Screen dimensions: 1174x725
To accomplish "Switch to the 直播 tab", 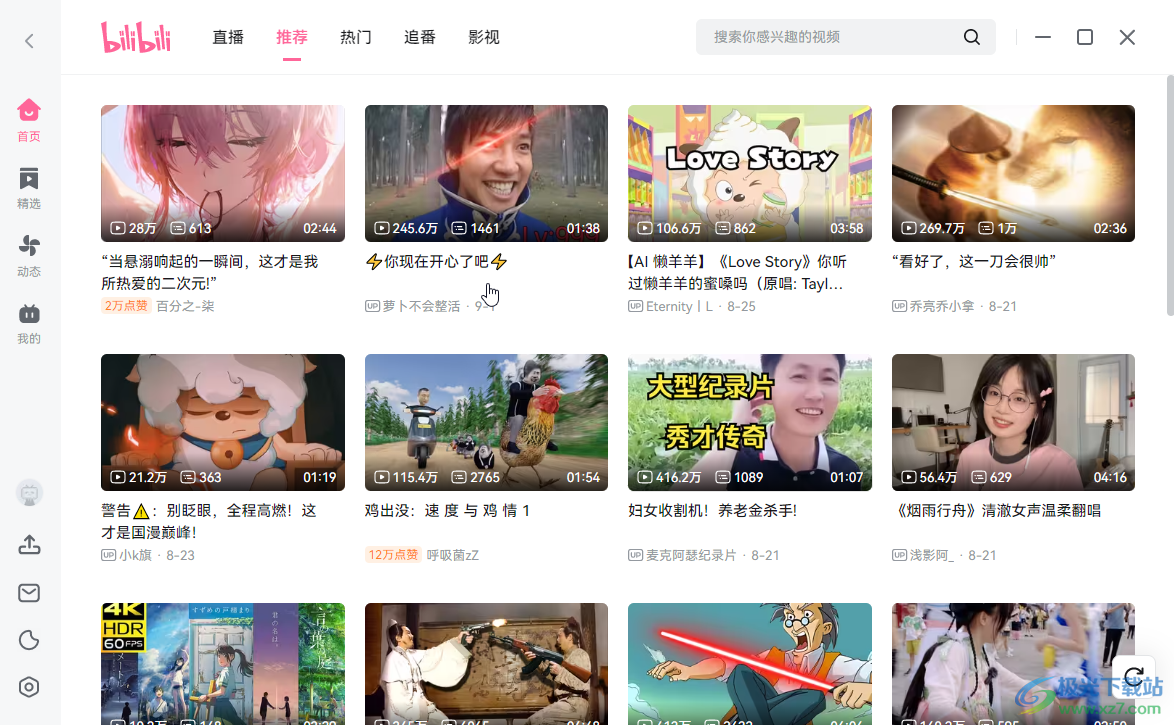I will (x=228, y=37).
